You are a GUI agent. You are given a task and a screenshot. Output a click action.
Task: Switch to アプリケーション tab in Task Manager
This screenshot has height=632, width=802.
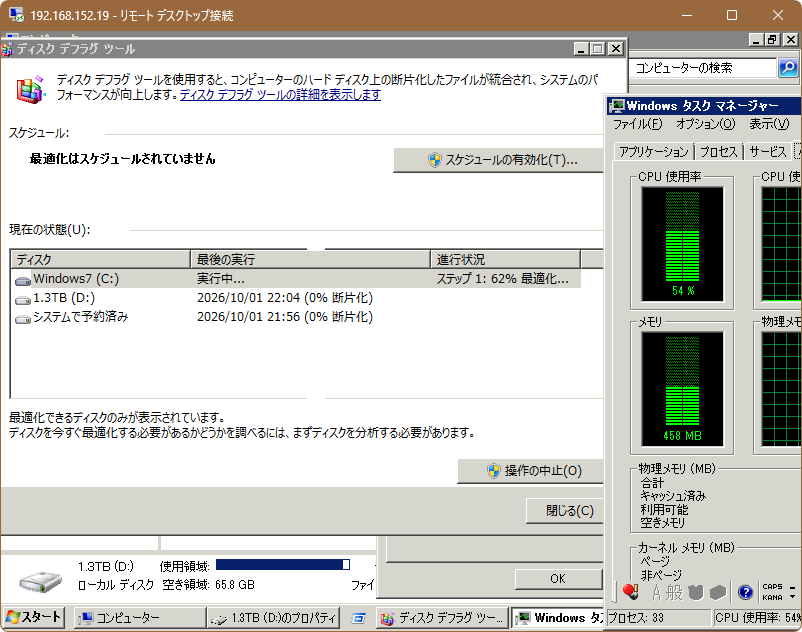click(654, 152)
